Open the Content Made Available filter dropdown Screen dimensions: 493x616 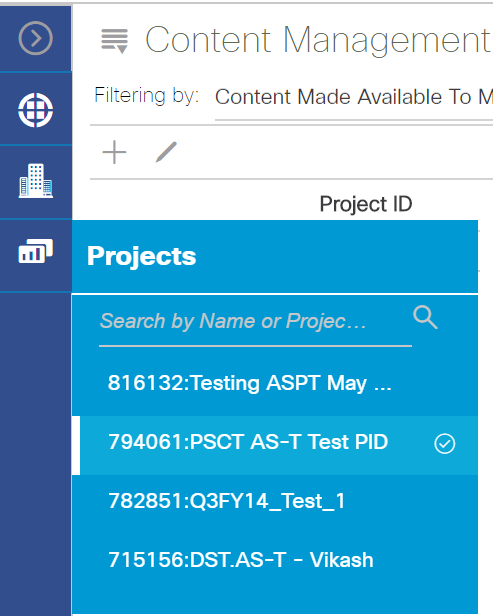[354, 97]
